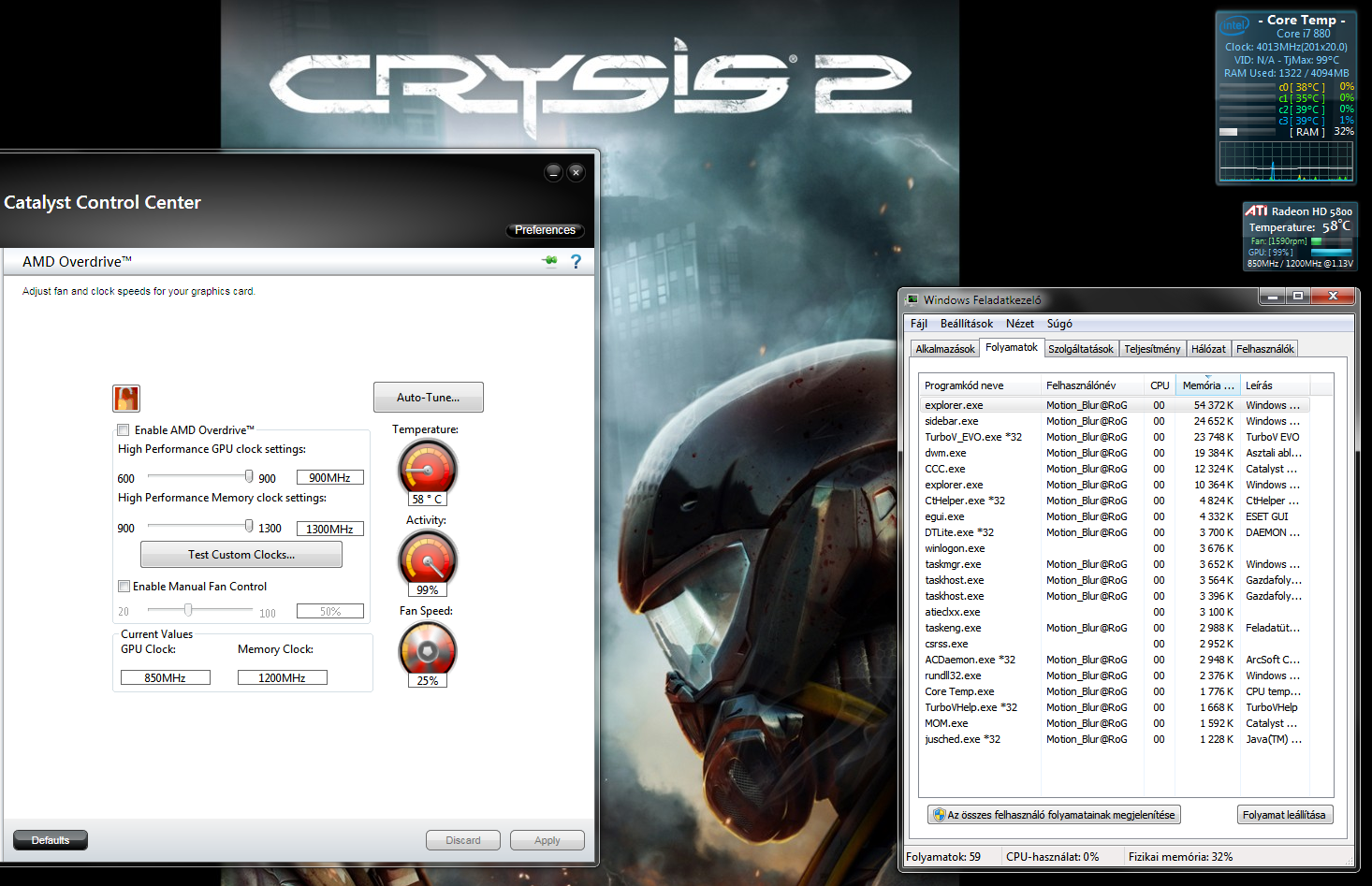Screen dimensions: 1372x886
Task: Click the 50% fan speed field
Action: pyautogui.click(x=330, y=611)
